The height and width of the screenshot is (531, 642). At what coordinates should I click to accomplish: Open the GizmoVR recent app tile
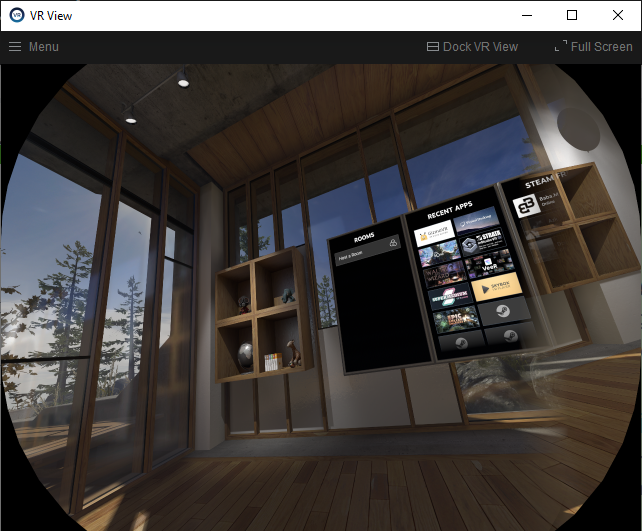(434, 234)
